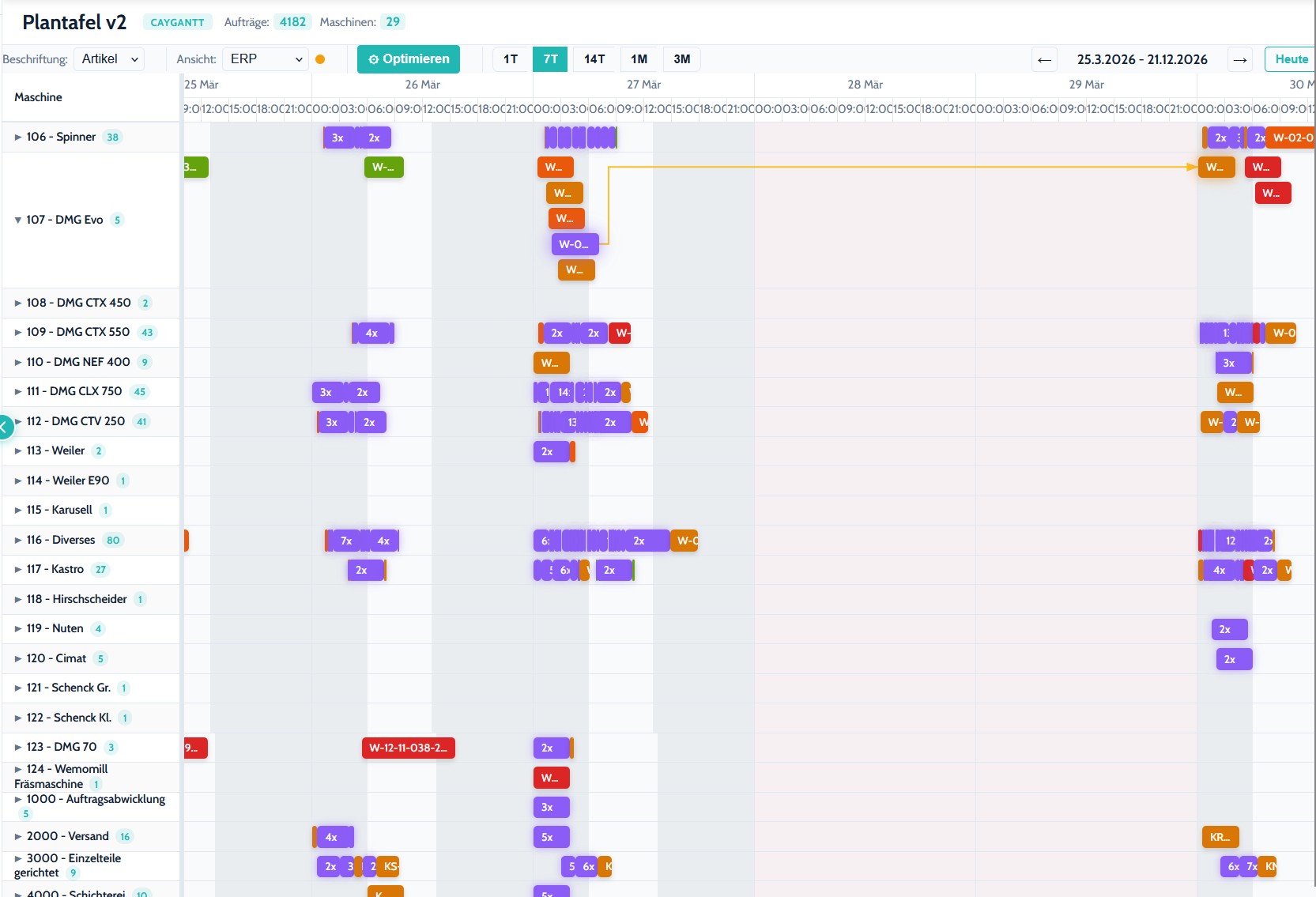The image size is (1316, 897).
Task: Switch to the 1M time range
Action: pos(639,59)
